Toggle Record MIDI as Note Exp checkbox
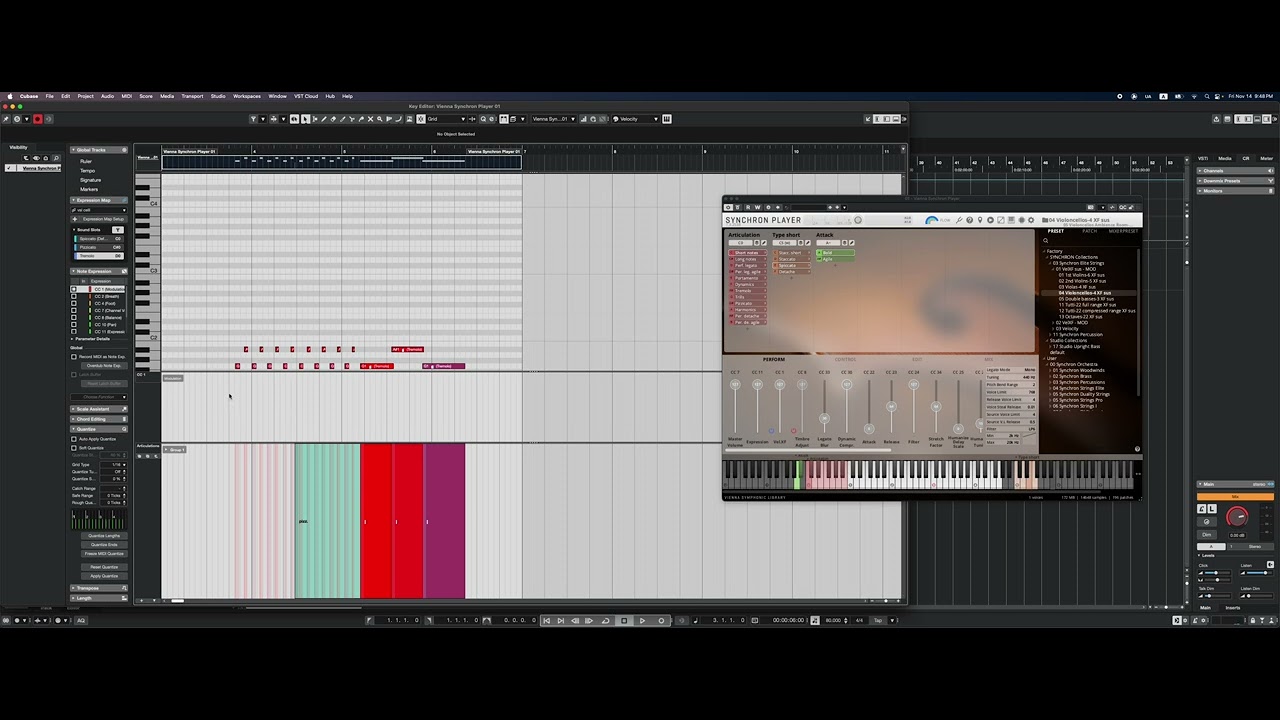 click(x=73, y=356)
